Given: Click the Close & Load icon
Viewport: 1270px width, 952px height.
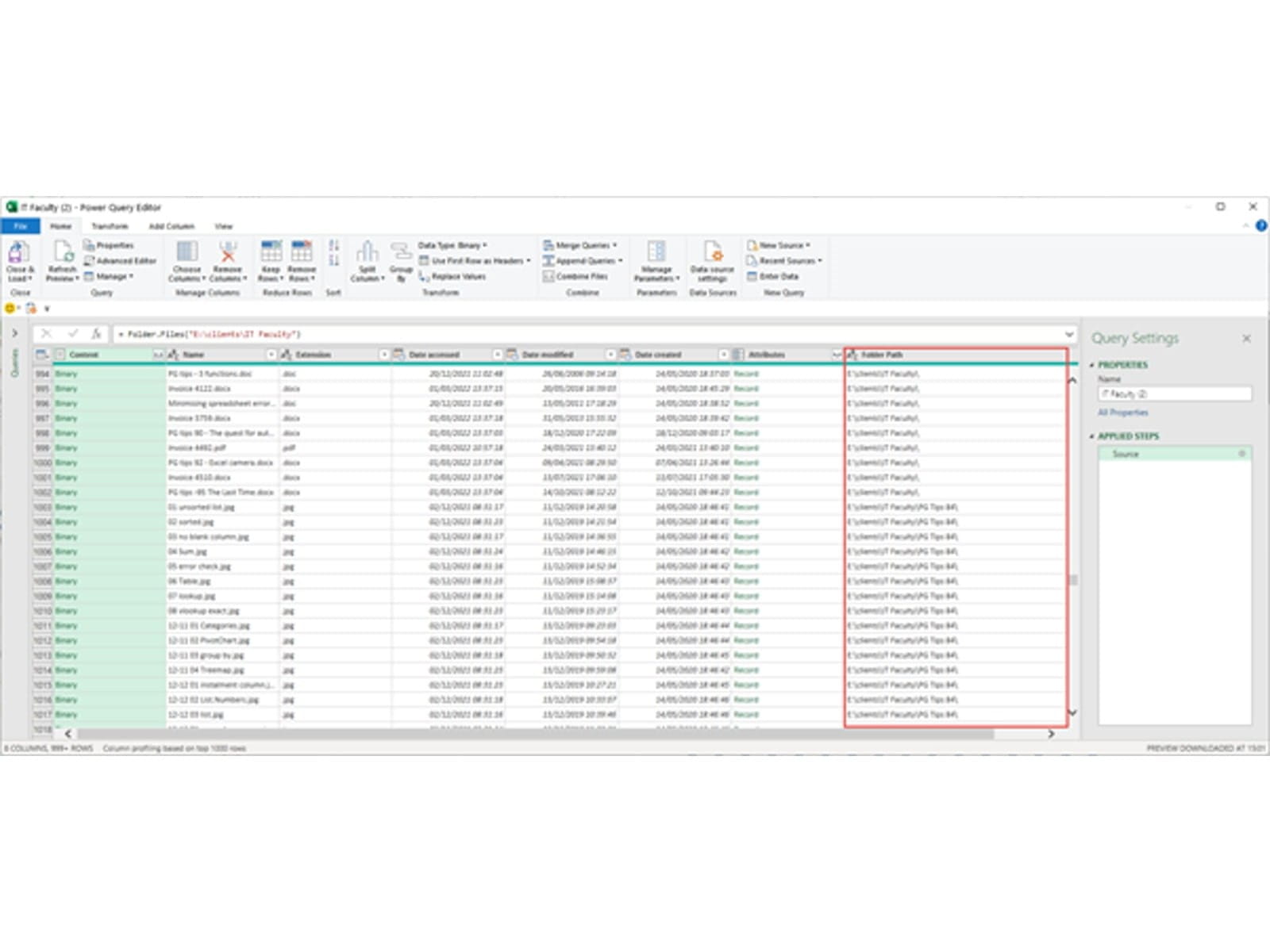Looking at the screenshot, I should pos(19,254).
